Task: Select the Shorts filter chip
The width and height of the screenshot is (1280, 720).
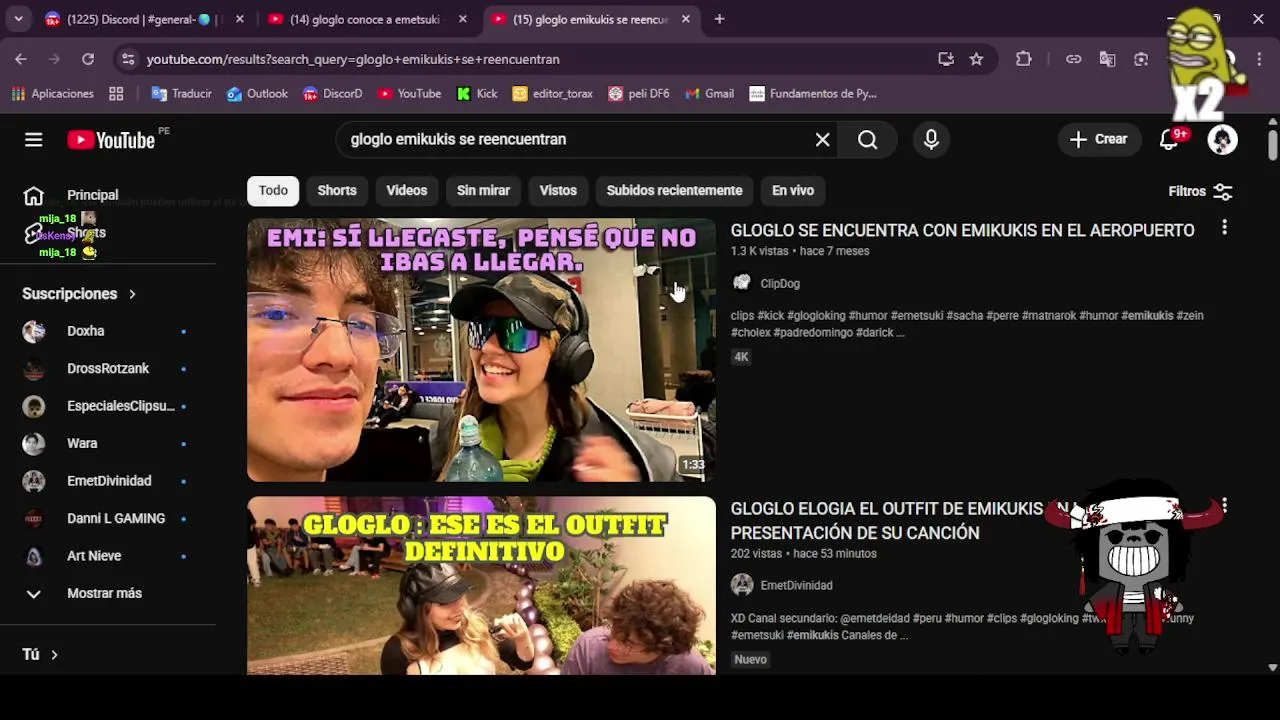Action: pyautogui.click(x=337, y=190)
